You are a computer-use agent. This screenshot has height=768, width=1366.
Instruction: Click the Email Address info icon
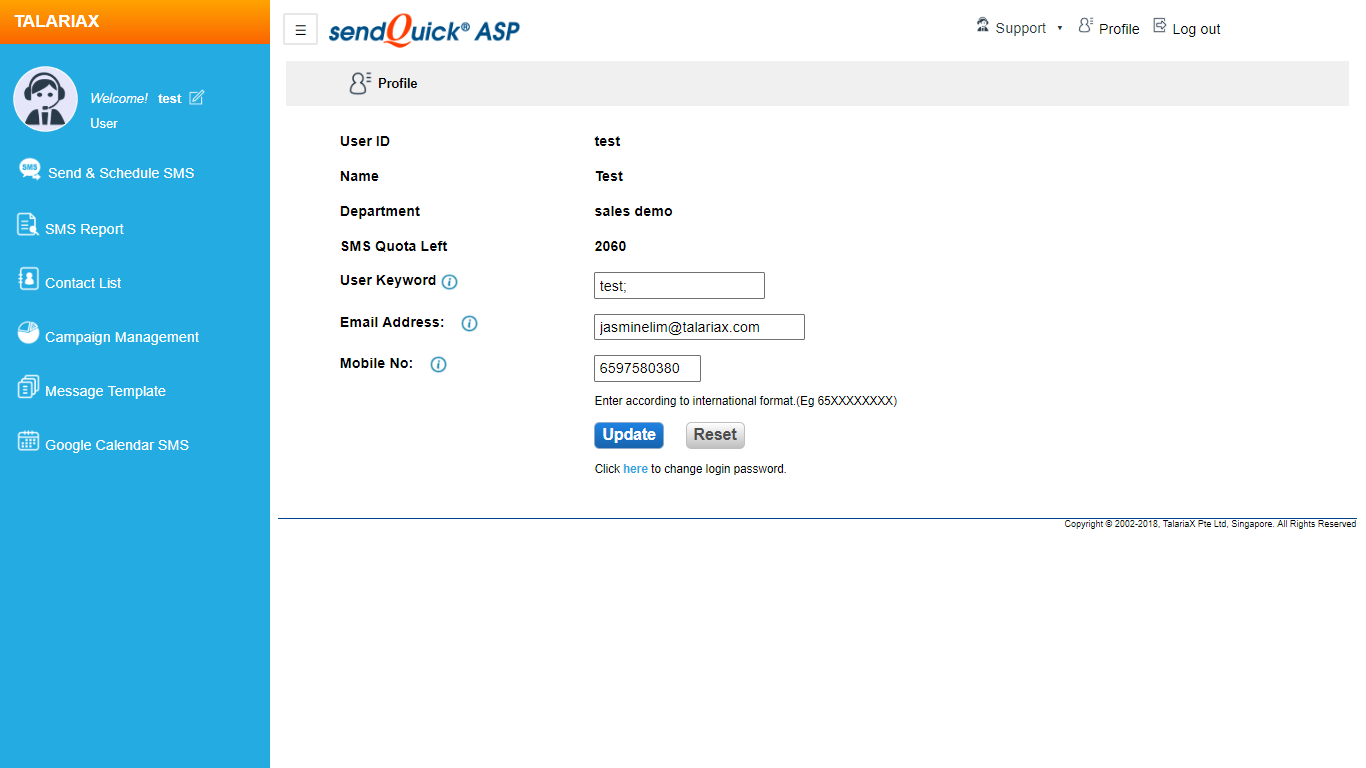[x=469, y=324]
